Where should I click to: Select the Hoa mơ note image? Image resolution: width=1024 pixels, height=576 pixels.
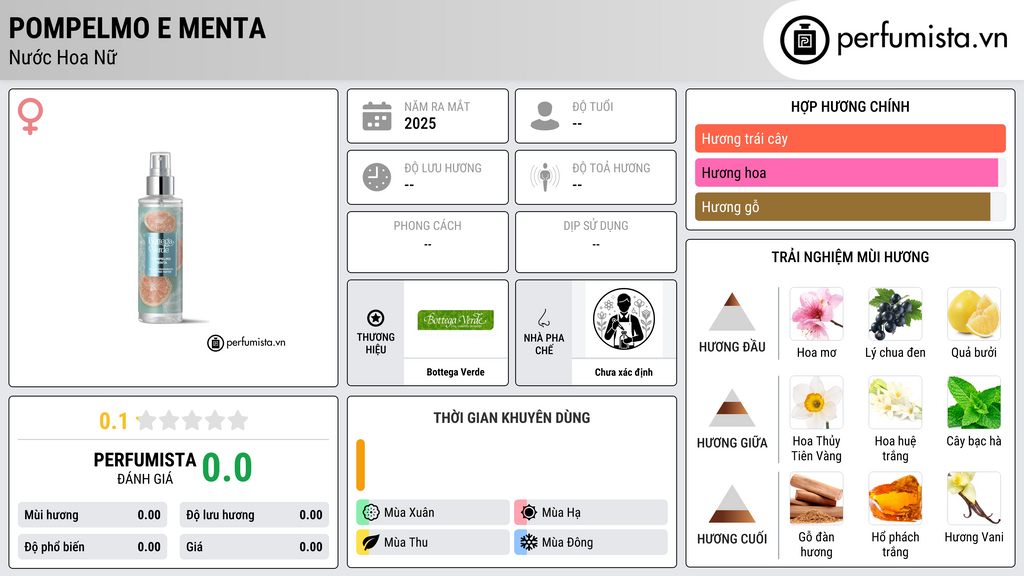pos(816,314)
